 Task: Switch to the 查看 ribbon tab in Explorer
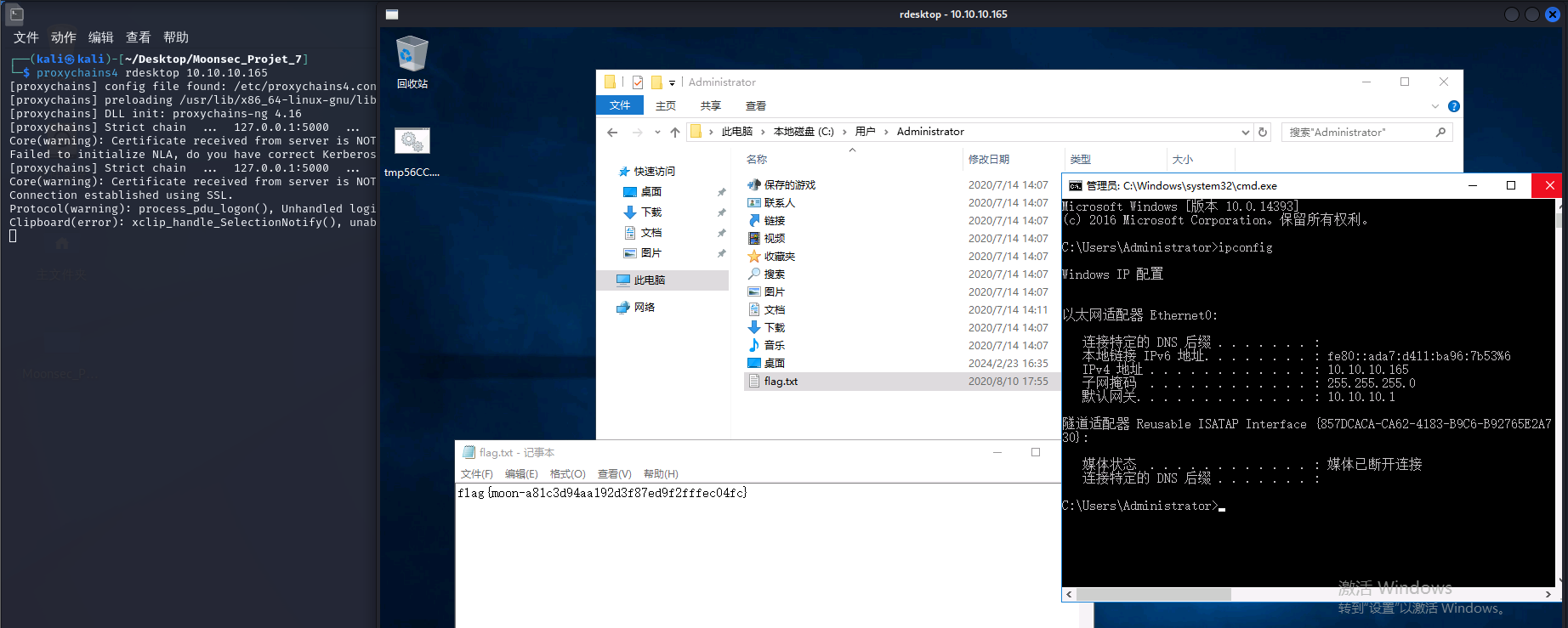[756, 105]
